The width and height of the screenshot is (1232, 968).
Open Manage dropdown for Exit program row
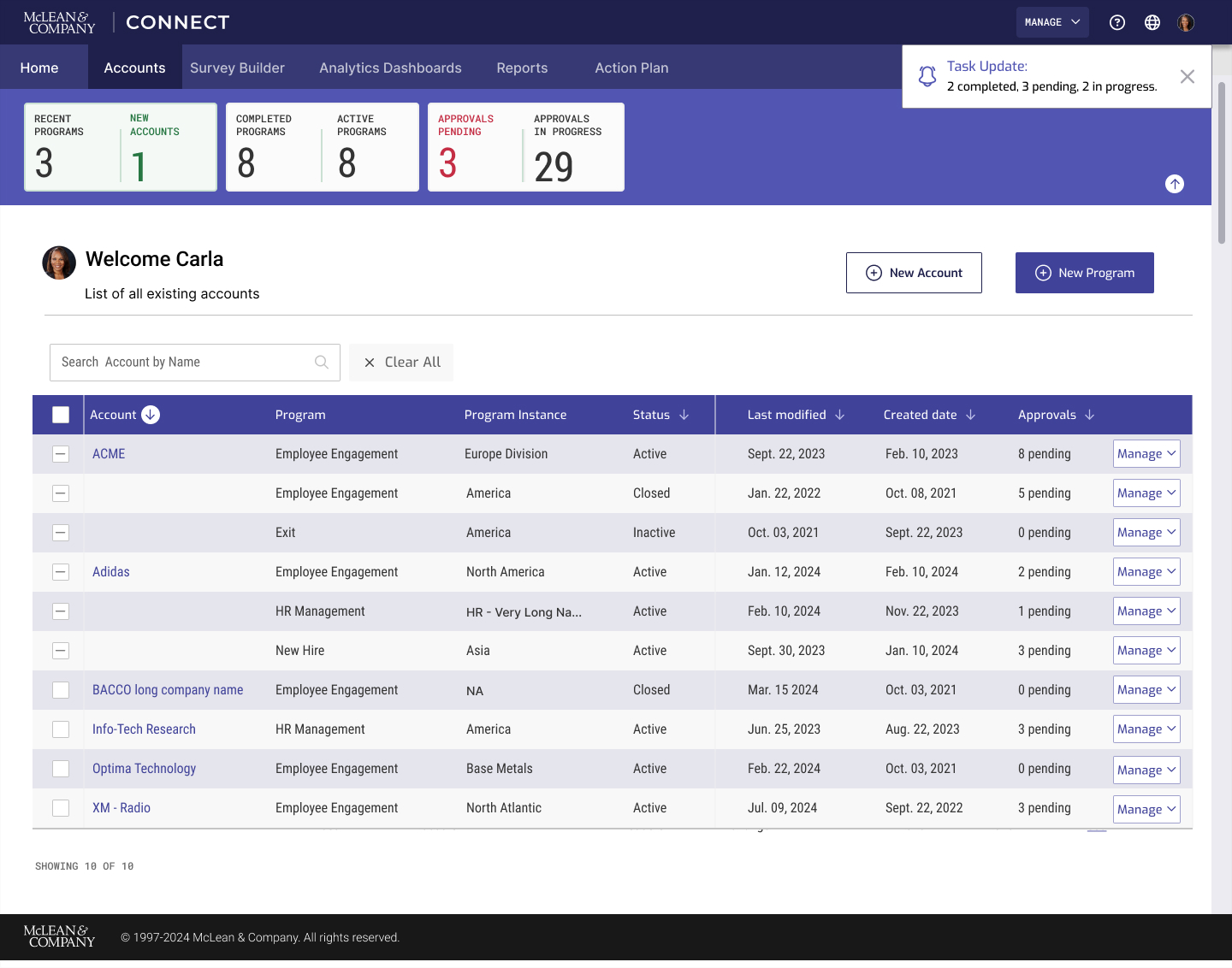1146,533
